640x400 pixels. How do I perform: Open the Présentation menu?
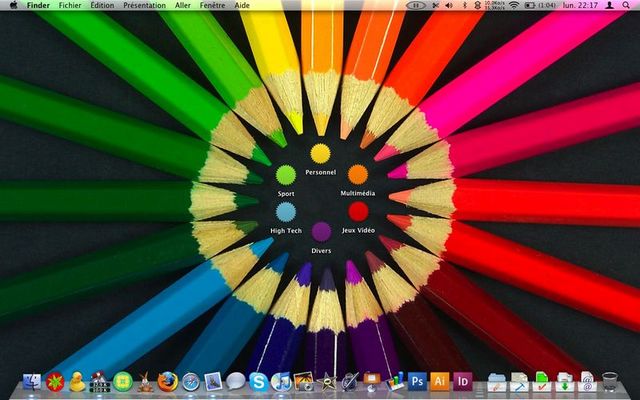click(x=144, y=5)
